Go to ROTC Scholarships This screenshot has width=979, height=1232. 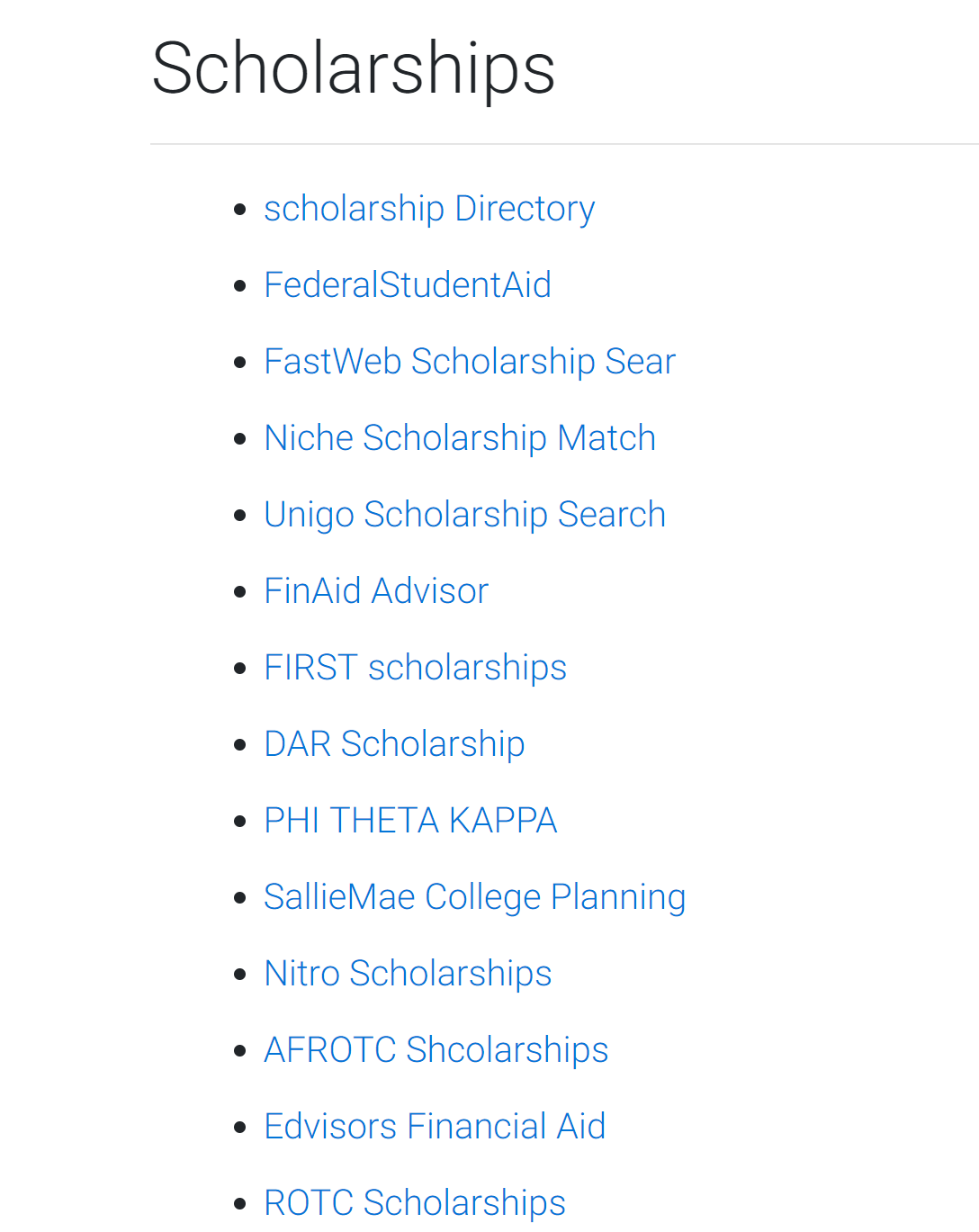[415, 1203]
